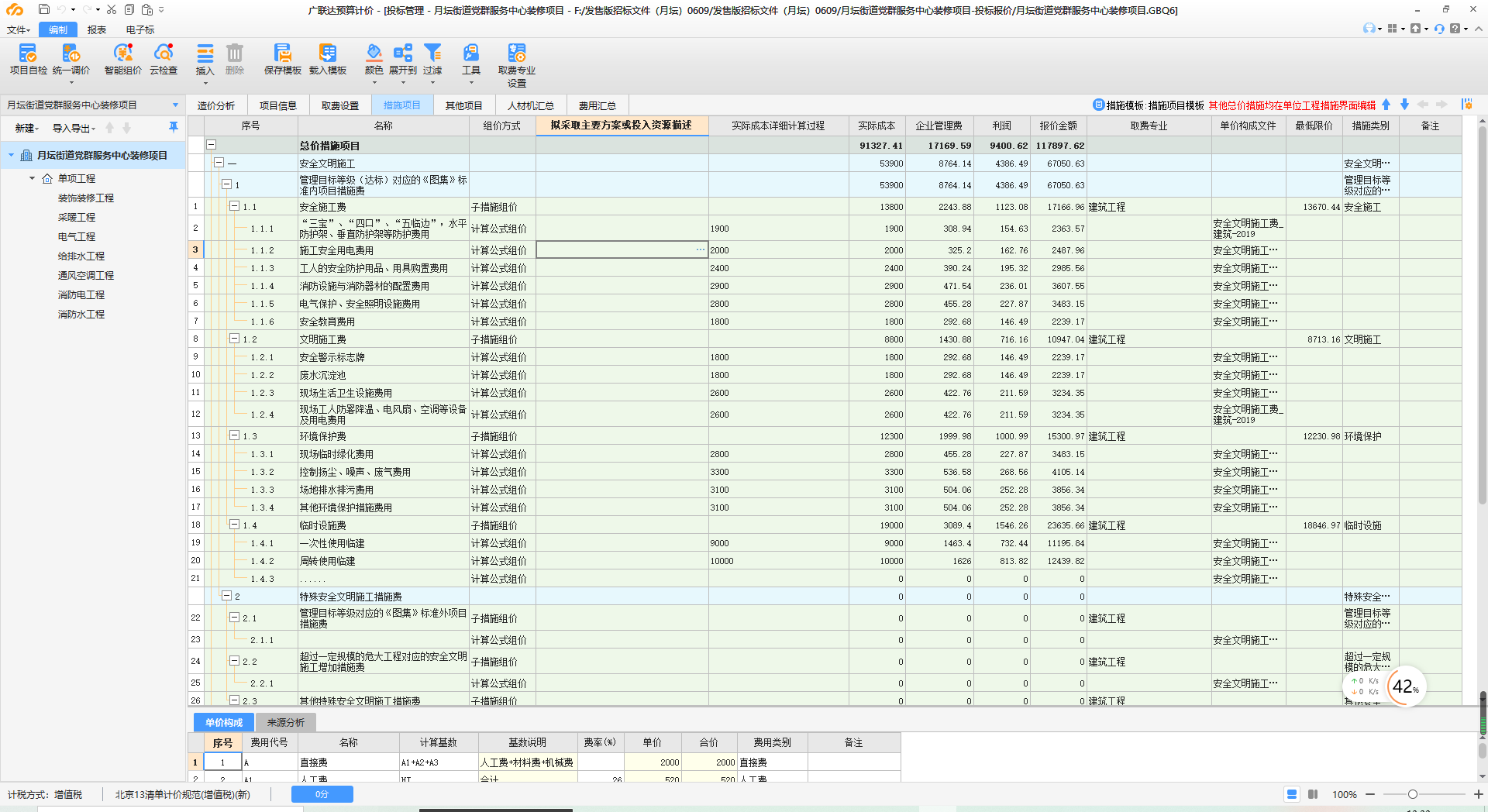Select 电气工程 in the tree
1488x812 pixels.
pos(76,236)
